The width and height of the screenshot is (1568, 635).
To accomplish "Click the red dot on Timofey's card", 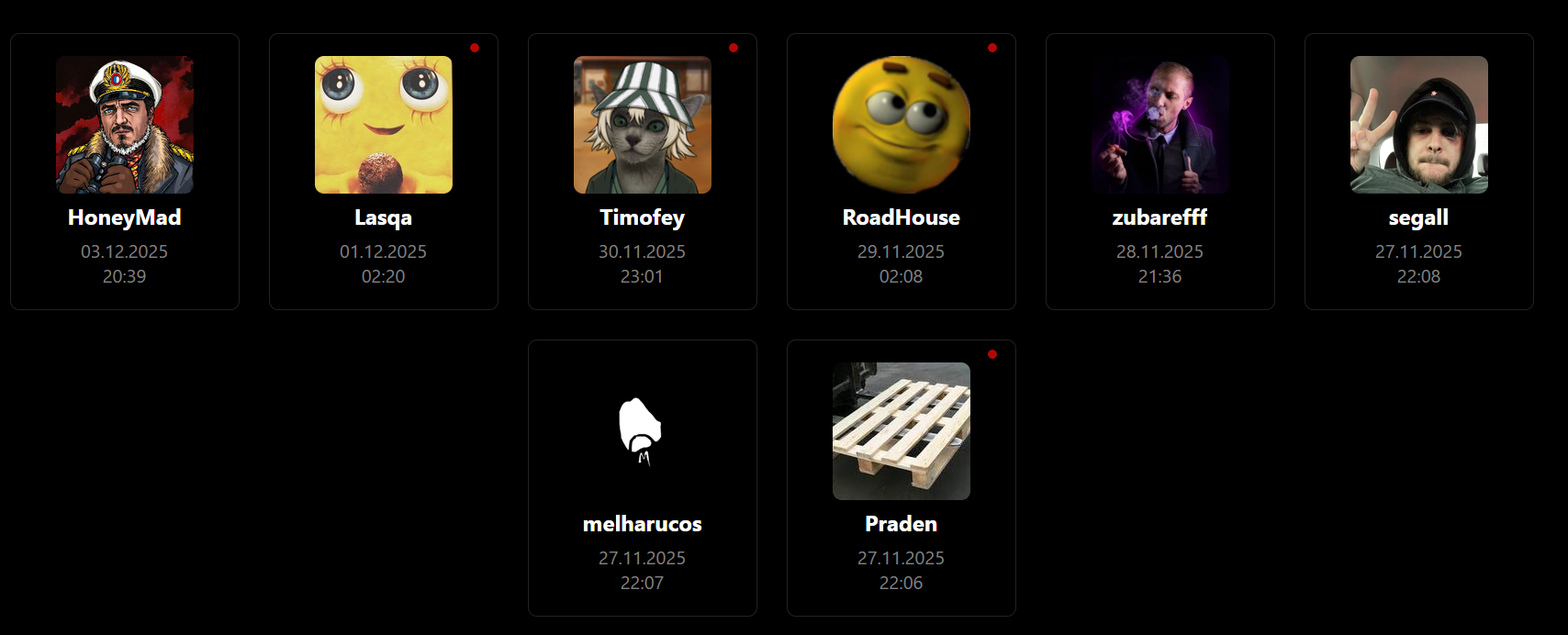I will coord(734,48).
